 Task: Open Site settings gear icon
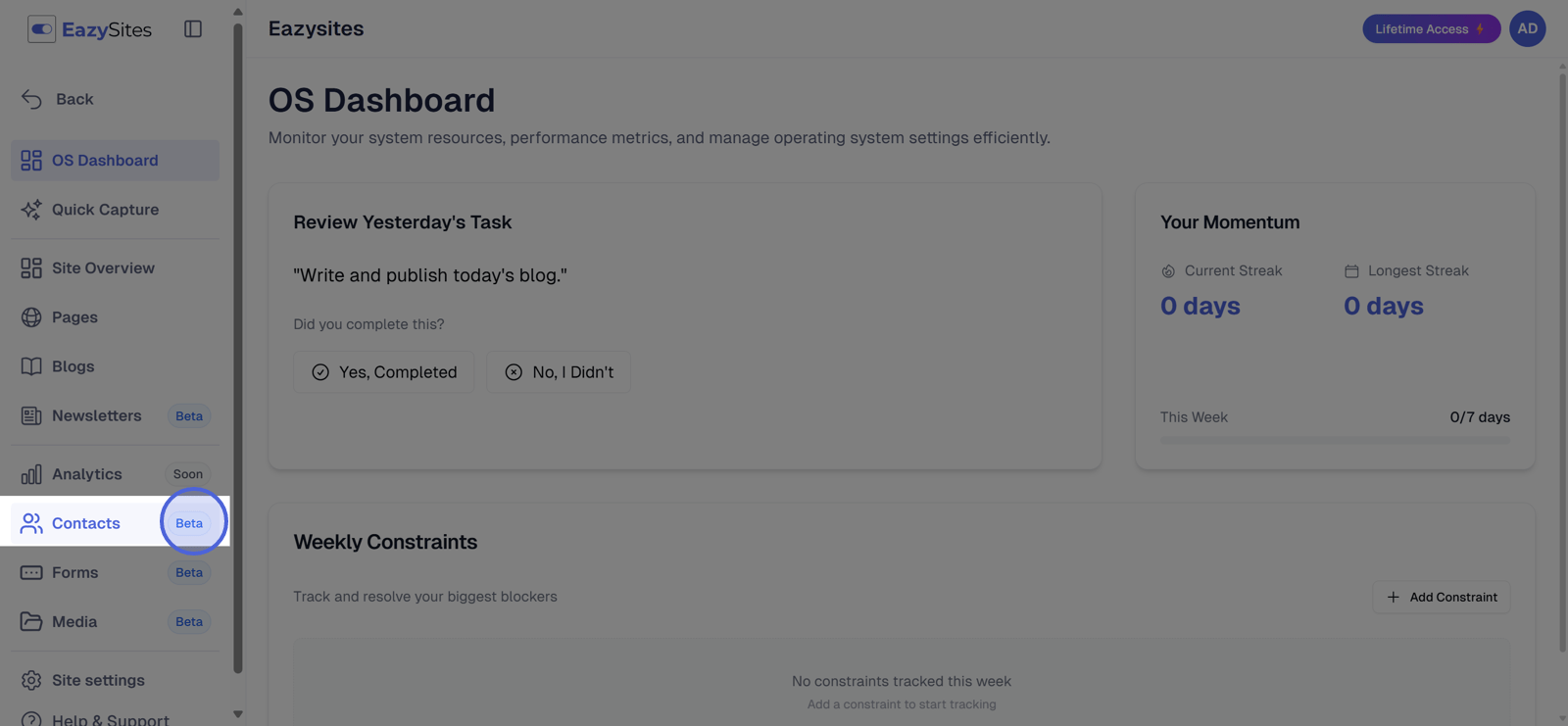tap(31, 680)
